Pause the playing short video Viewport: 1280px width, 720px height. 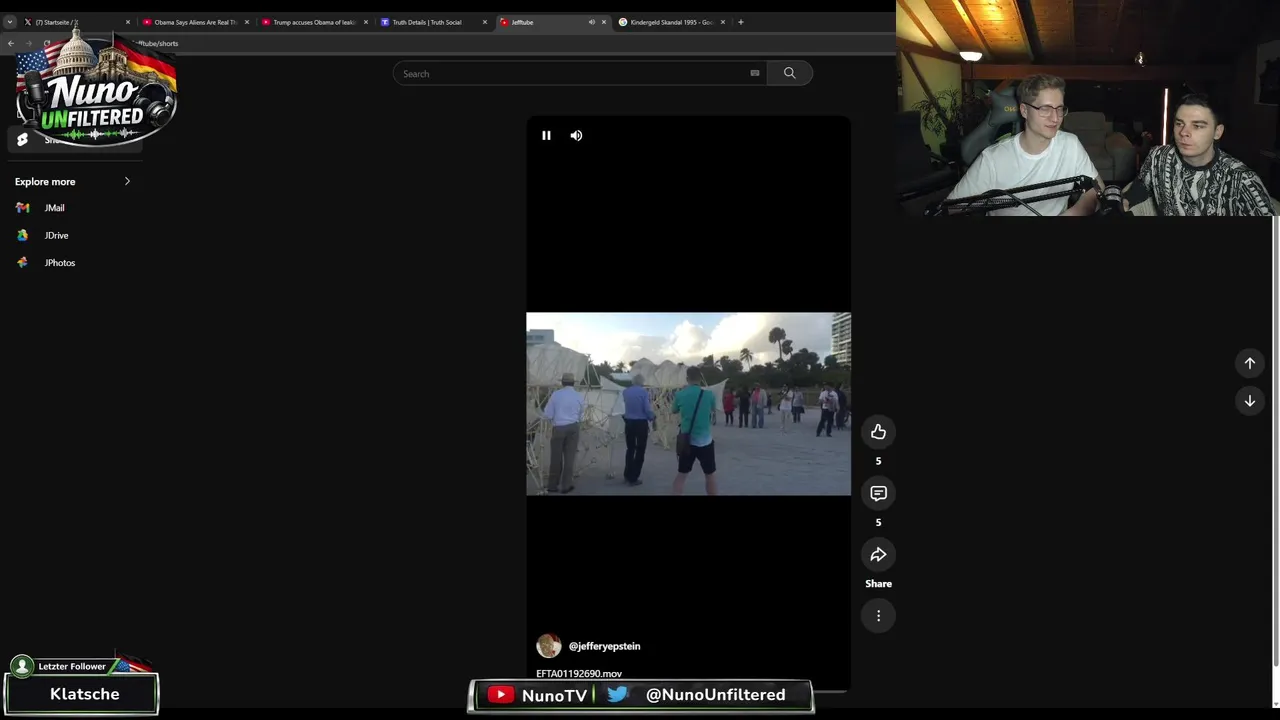click(546, 135)
